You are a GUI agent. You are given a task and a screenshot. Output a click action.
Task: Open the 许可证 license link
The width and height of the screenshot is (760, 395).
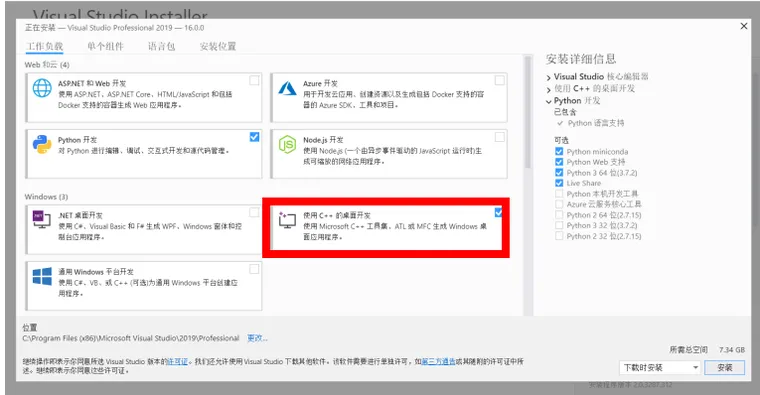point(177,362)
